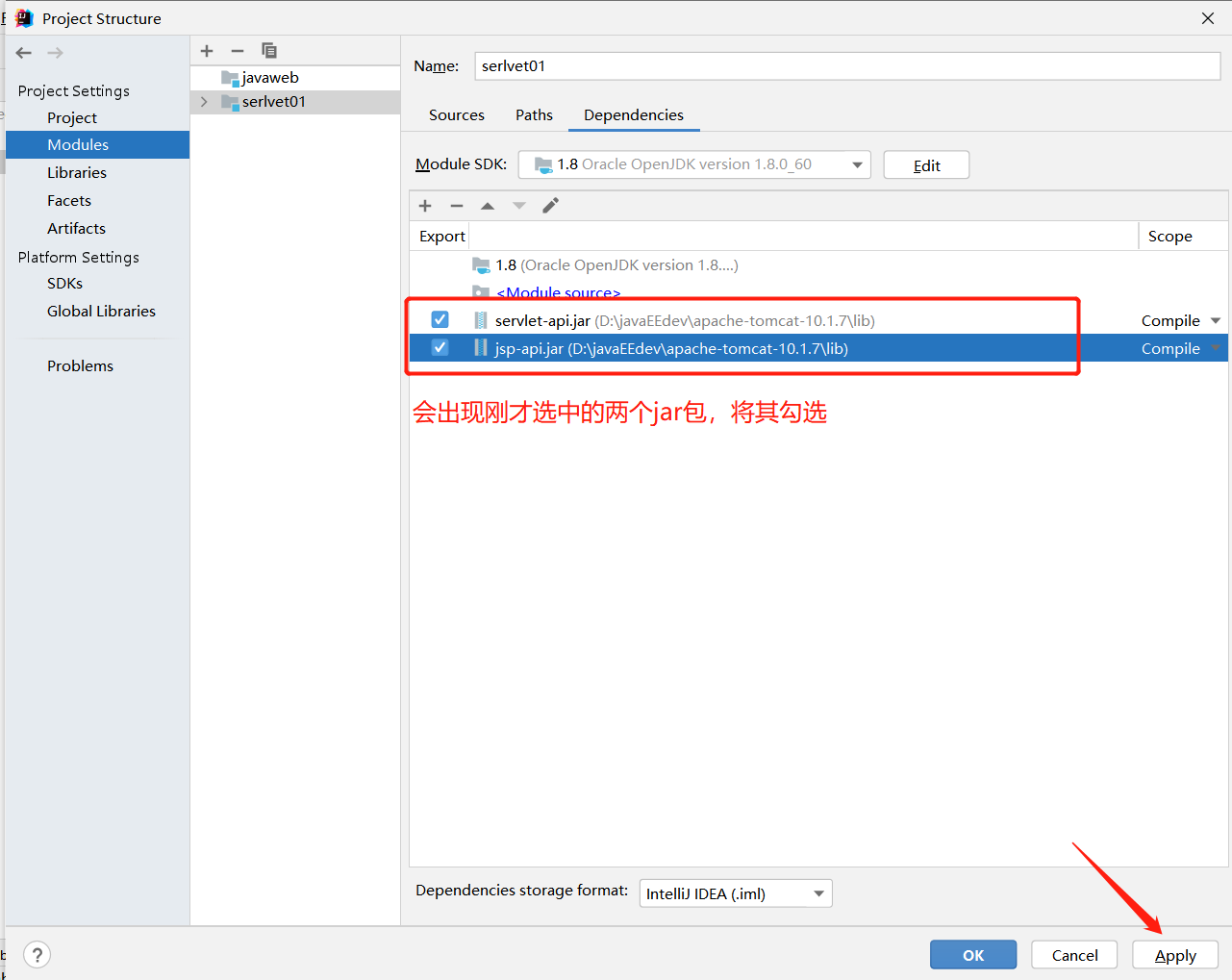Screen dimensions: 1232x980
Task: Expand the serlvet01 module tree node
Action: click(204, 102)
